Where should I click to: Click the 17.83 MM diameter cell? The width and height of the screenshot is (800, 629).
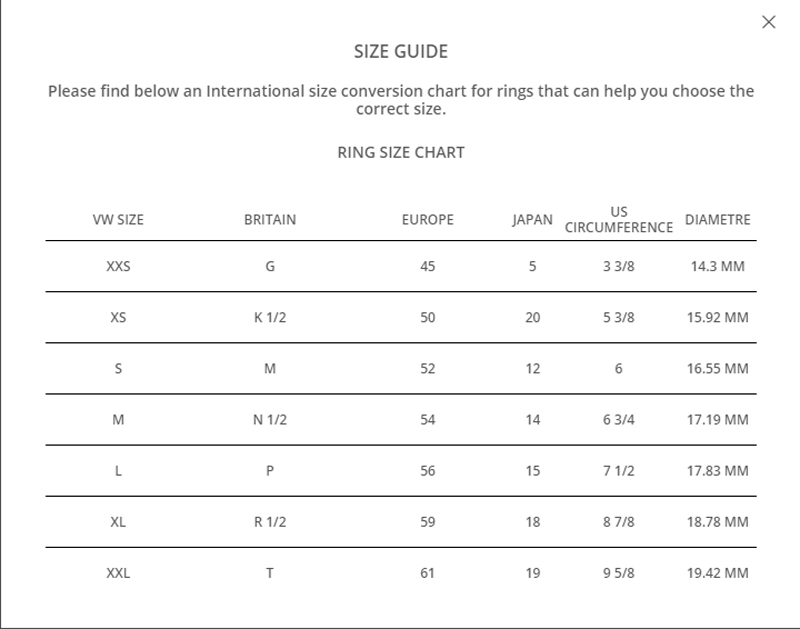tap(717, 471)
